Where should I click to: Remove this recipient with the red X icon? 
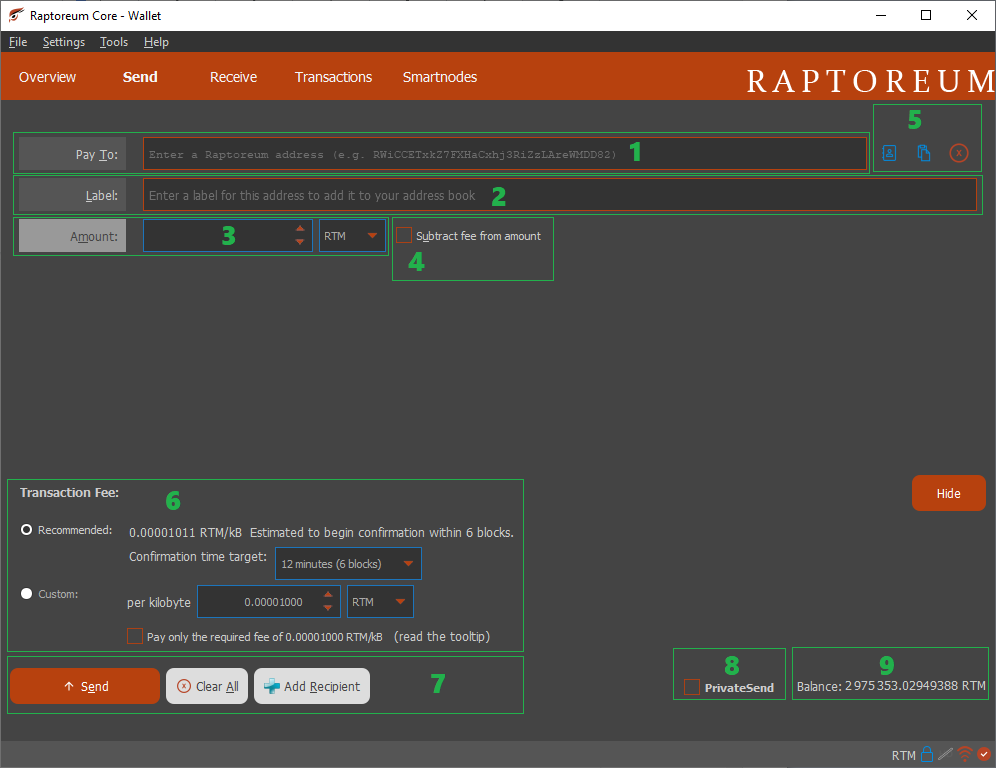coord(958,153)
